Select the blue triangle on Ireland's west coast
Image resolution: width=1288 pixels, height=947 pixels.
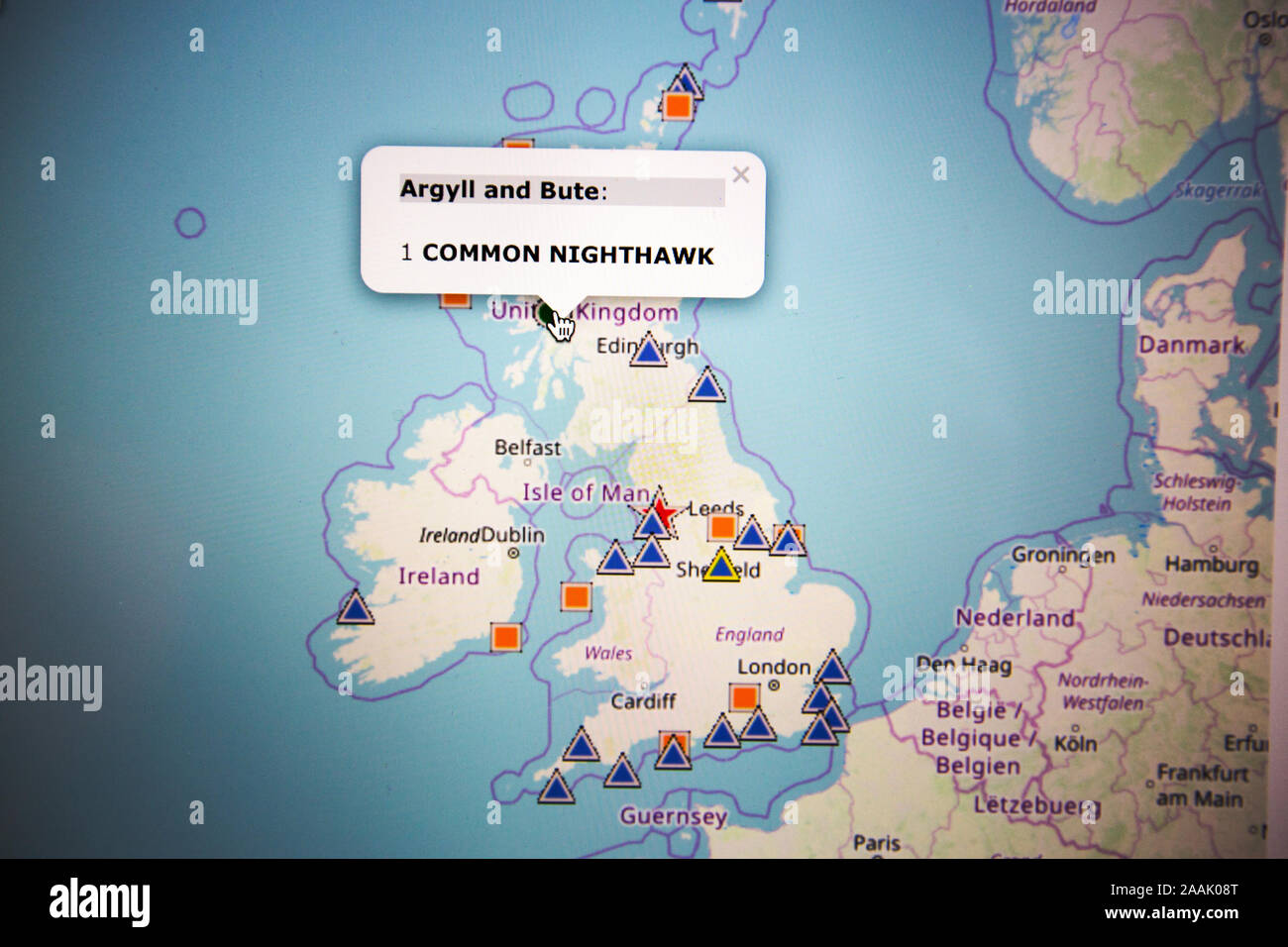(x=355, y=606)
